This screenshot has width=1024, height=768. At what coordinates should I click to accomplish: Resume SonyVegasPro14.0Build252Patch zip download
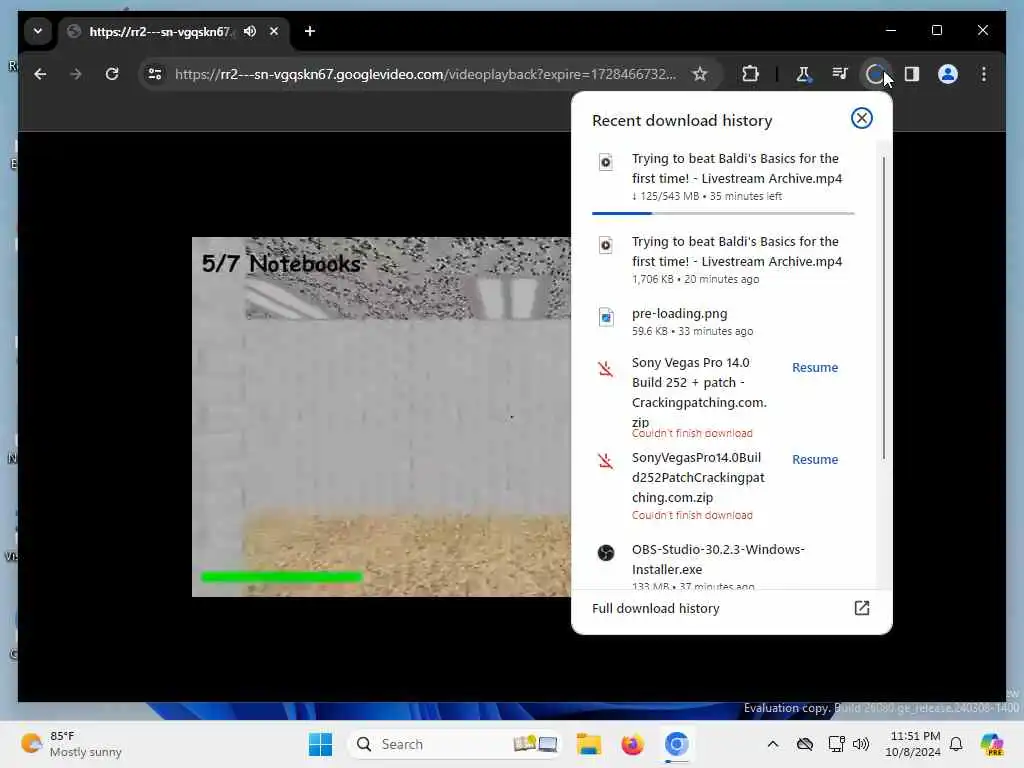coord(814,460)
